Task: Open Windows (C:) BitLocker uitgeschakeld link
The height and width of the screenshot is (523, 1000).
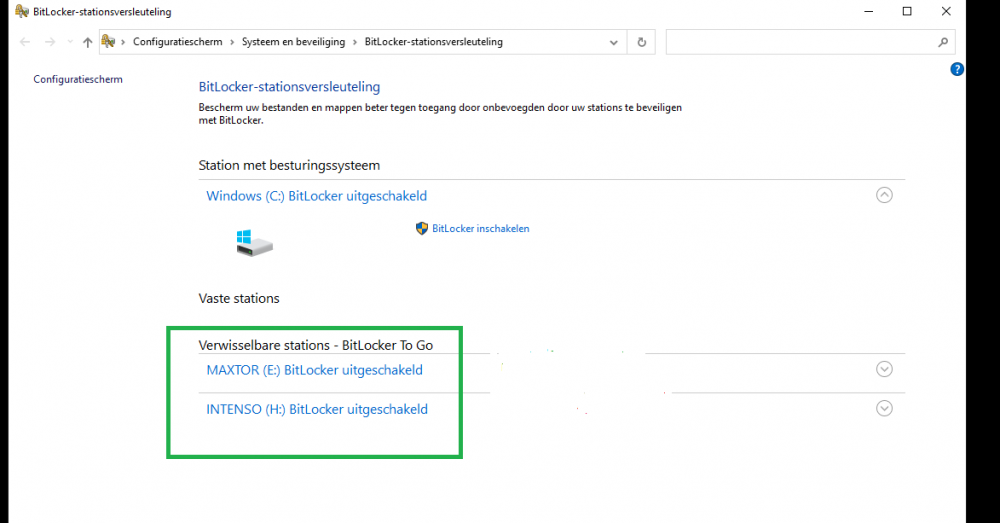Action: 316,196
